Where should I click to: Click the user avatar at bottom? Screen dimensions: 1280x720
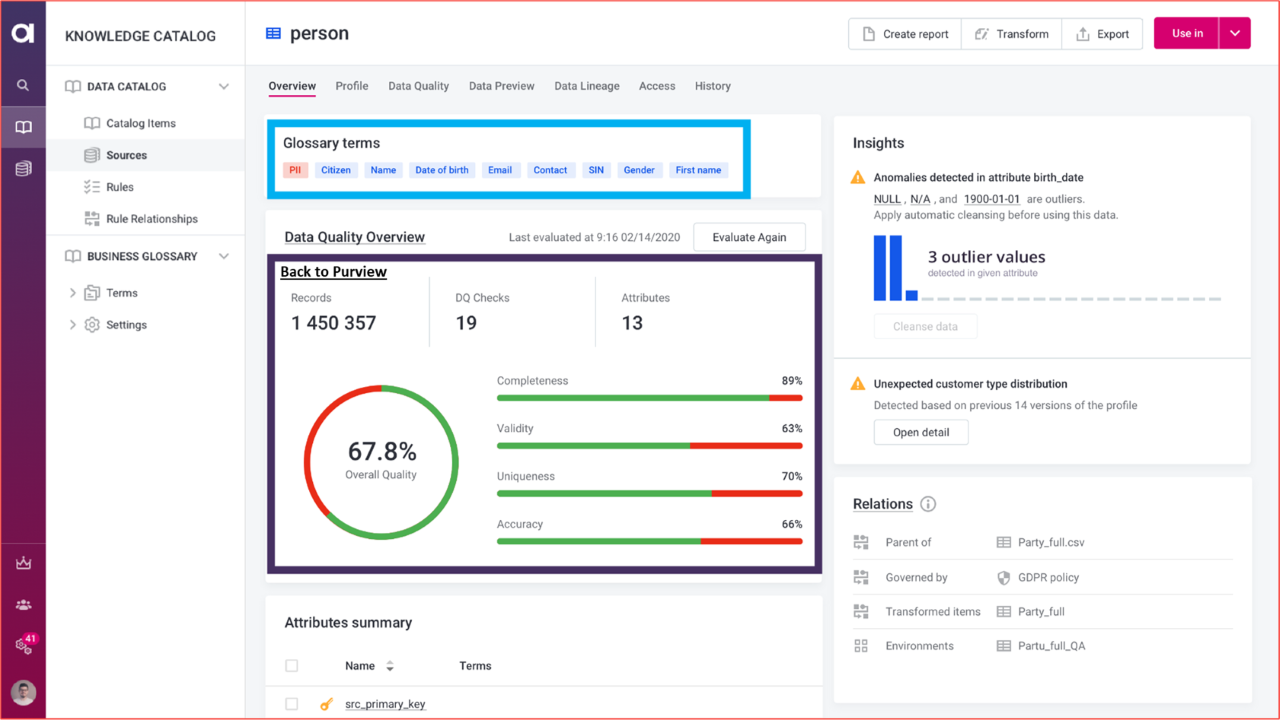23,692
